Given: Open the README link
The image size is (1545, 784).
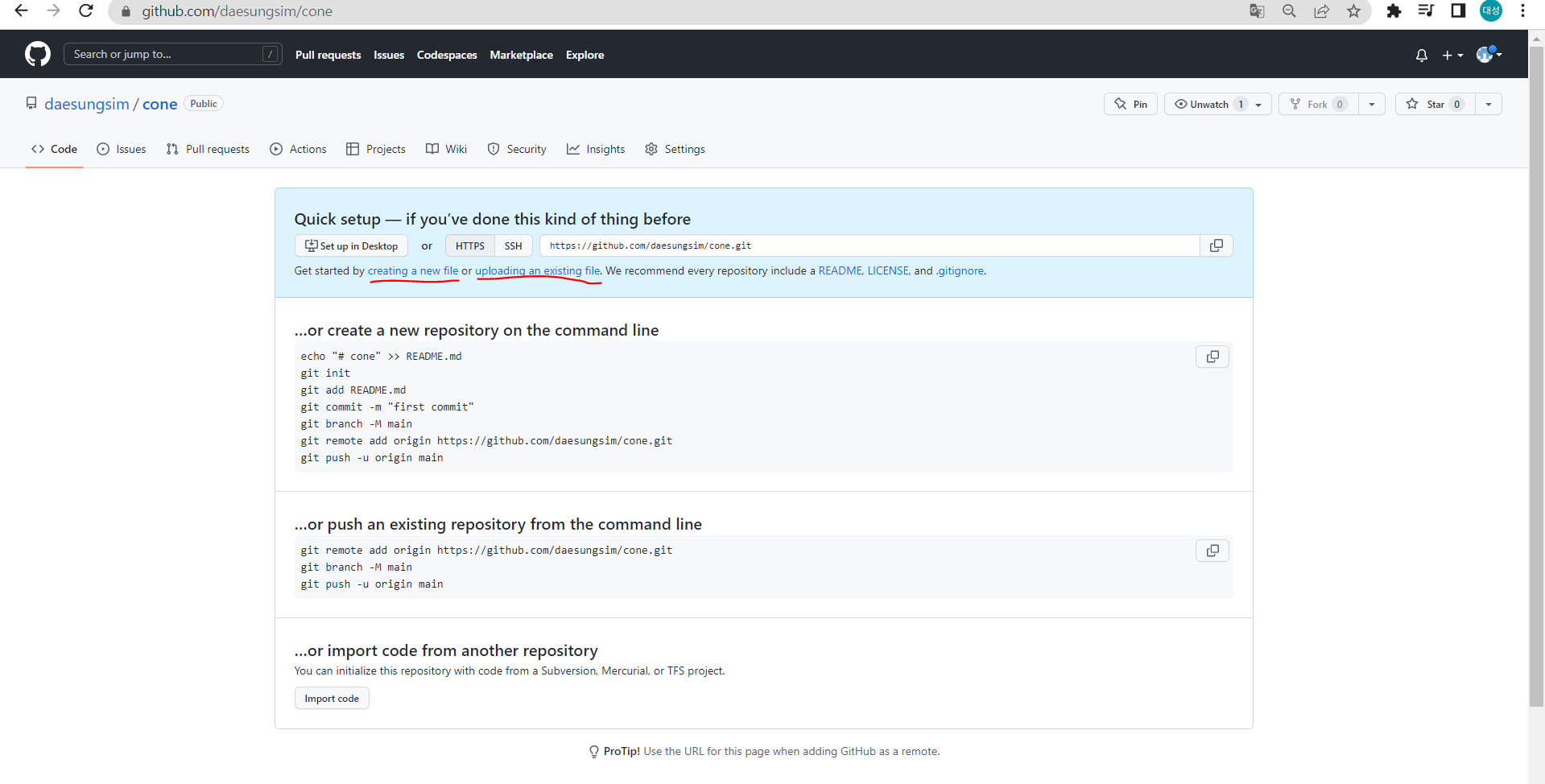Looking at the screenshot, I should [840, 270].
